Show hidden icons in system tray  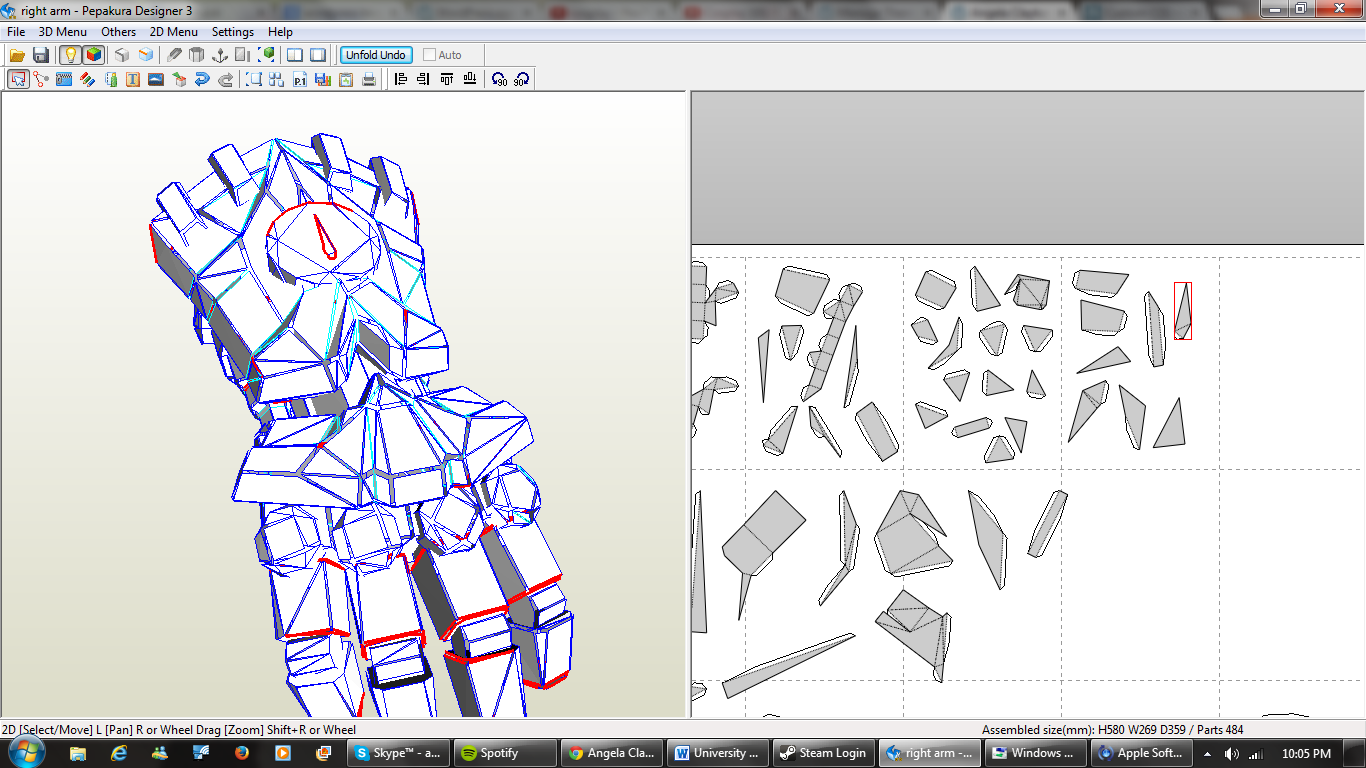coord(1207,753)
